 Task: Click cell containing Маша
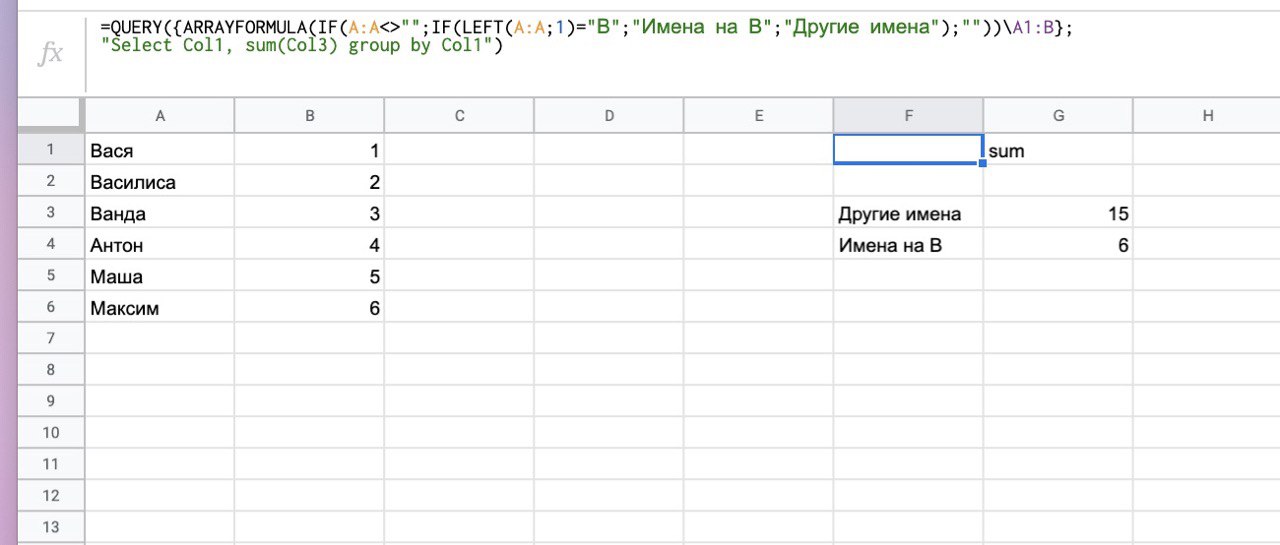point(160,275)
